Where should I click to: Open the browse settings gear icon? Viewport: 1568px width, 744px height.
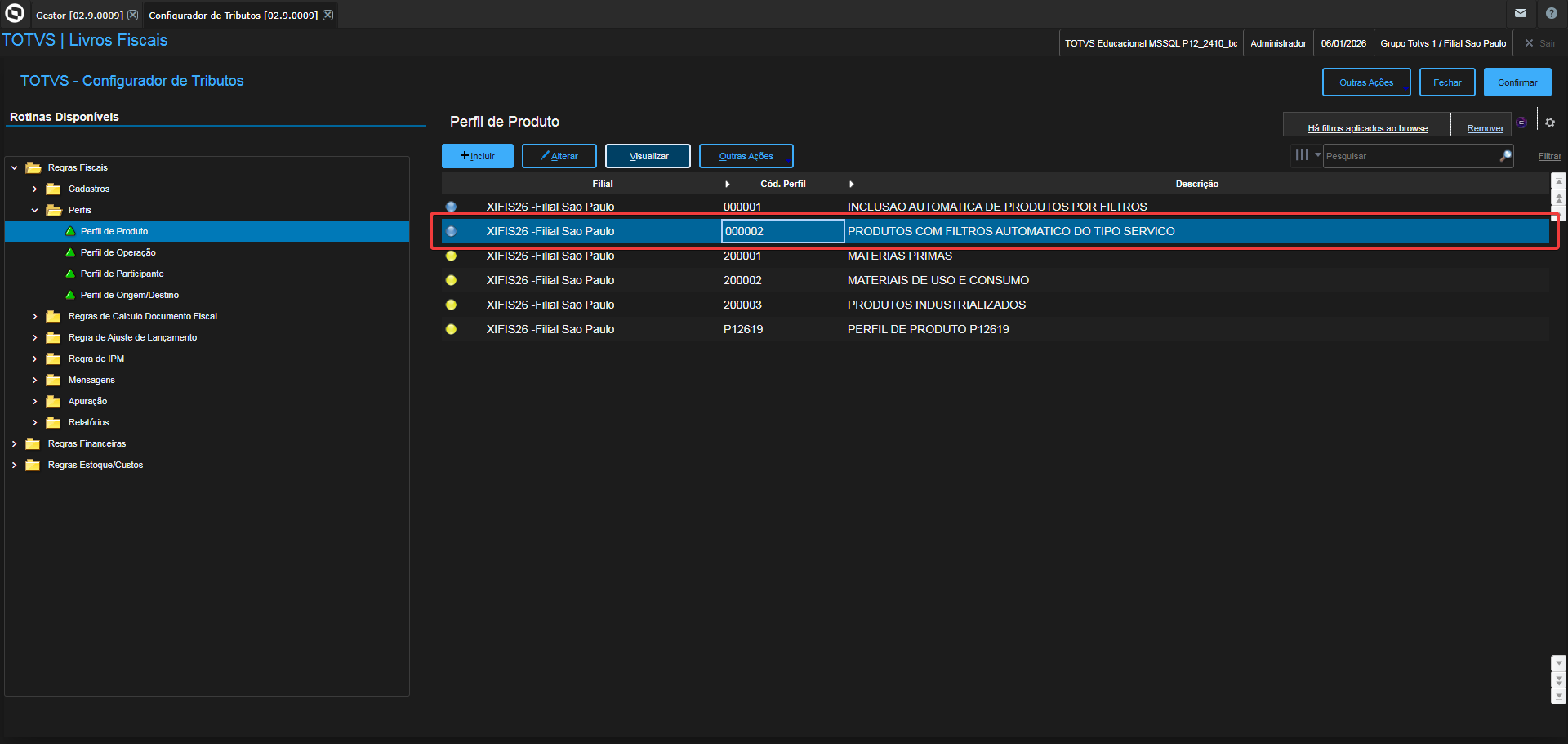point(1550,123)
